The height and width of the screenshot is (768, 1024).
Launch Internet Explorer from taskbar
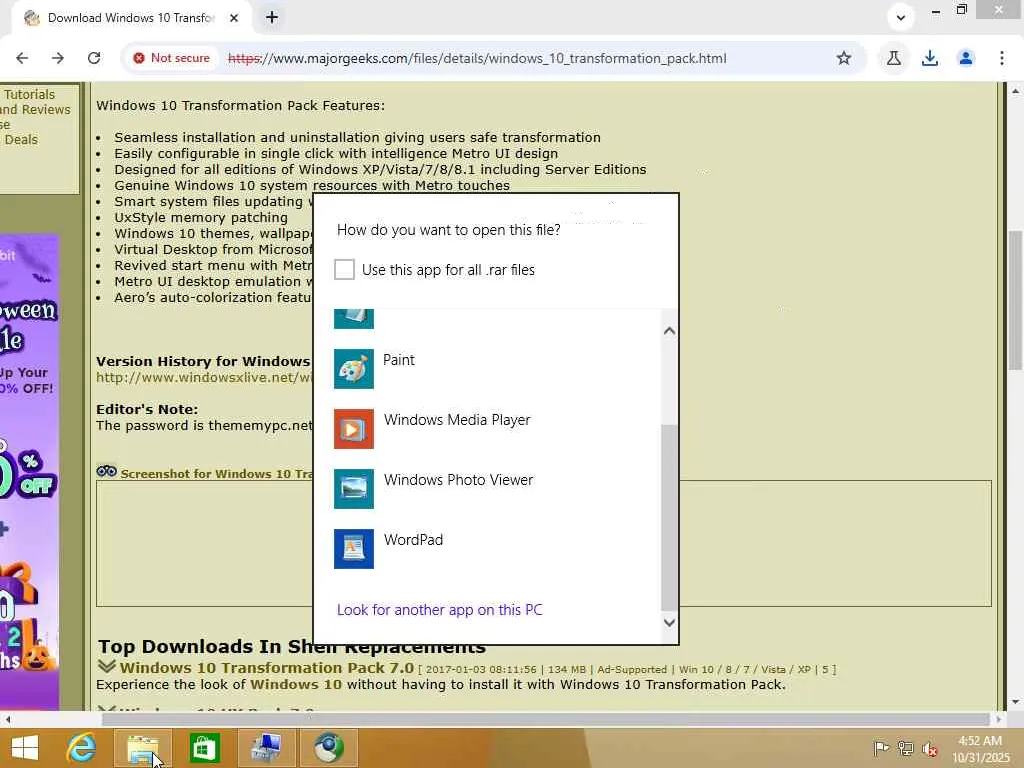(82, 748)
